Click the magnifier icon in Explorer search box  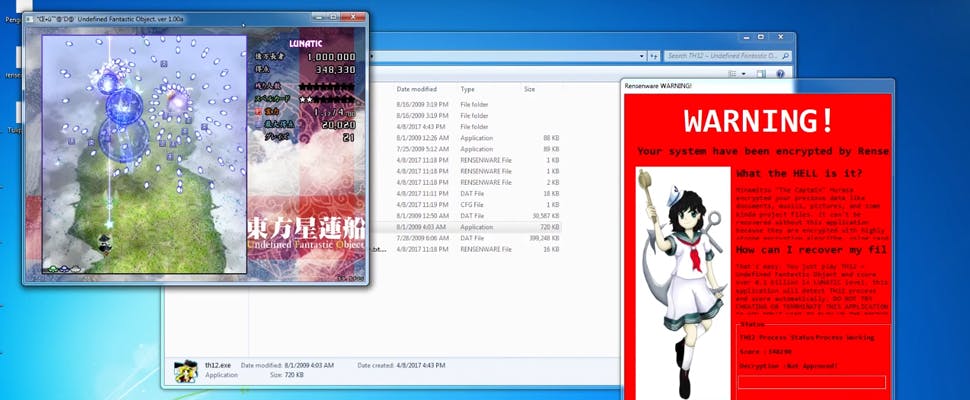[786, 56]
